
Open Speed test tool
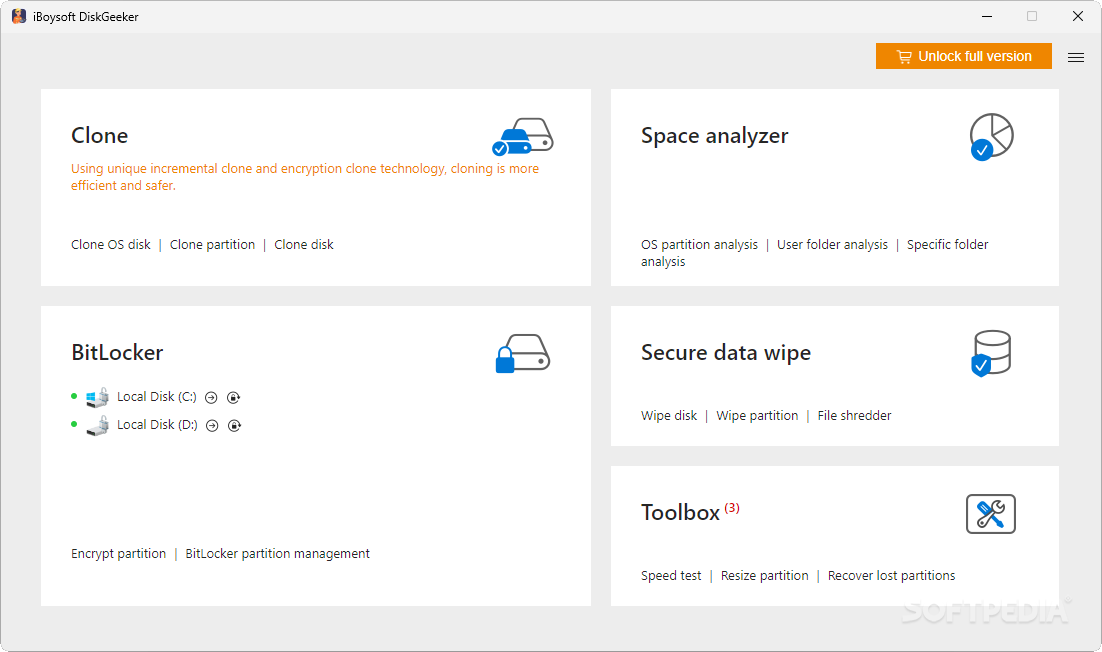tap(671, 575)
